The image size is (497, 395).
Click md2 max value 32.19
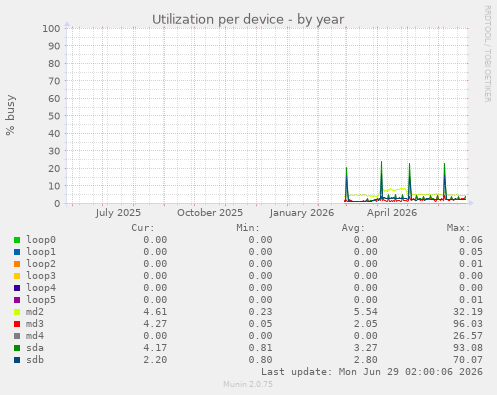click(x=468, y=312)
